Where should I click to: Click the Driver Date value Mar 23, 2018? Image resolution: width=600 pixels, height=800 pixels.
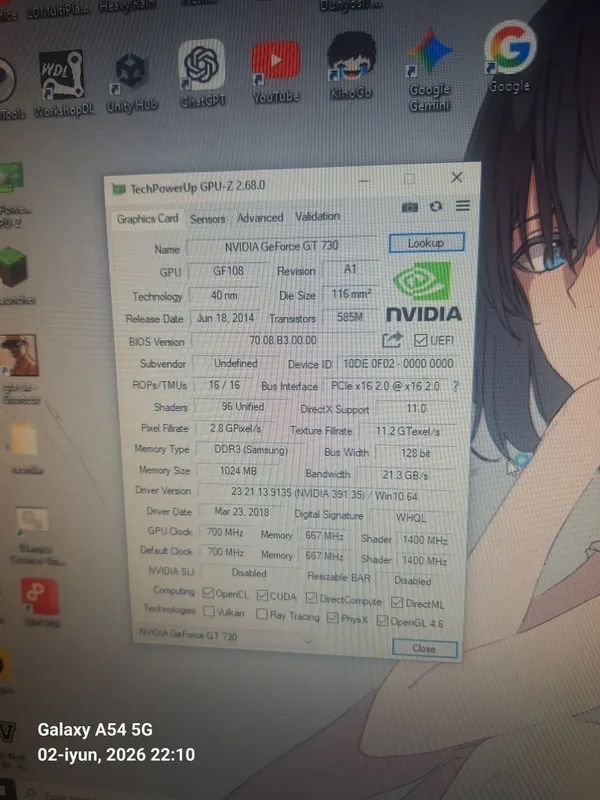tap(241, 512)
